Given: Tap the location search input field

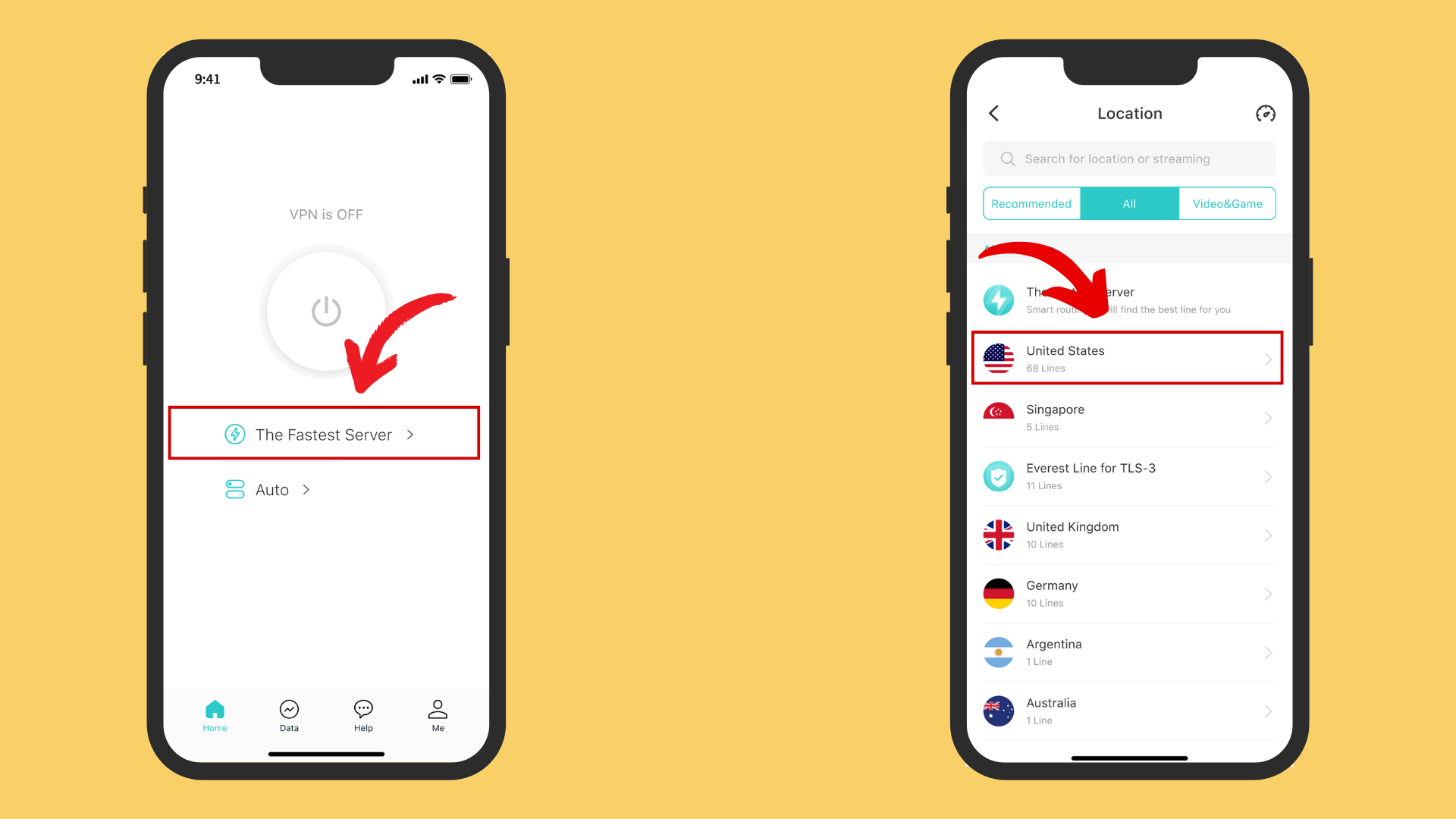Looking at the screenshot, I should coord(1129,158).
